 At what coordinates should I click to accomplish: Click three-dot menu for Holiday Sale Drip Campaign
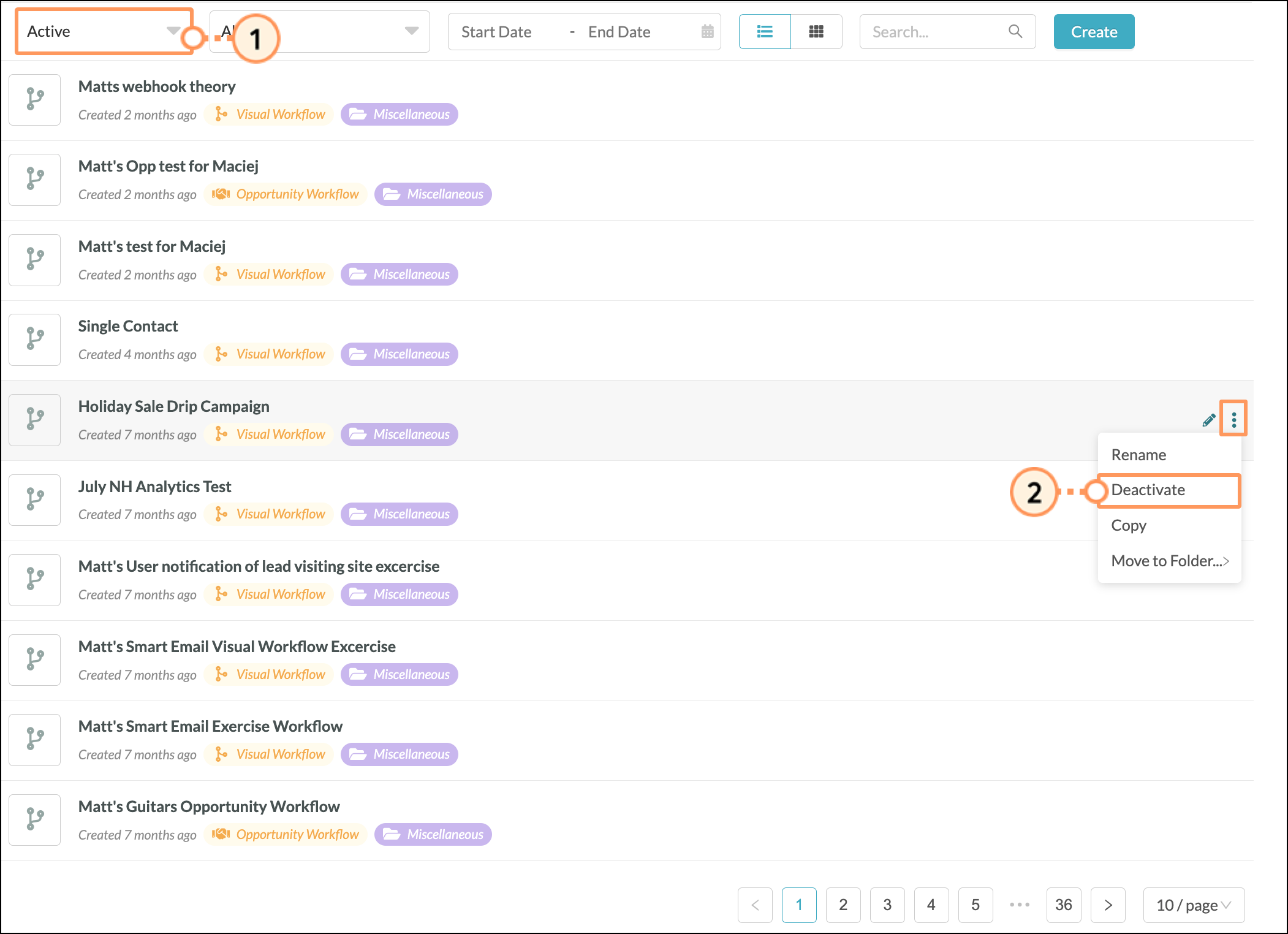pyautogui.click(x=1233, y=420)
